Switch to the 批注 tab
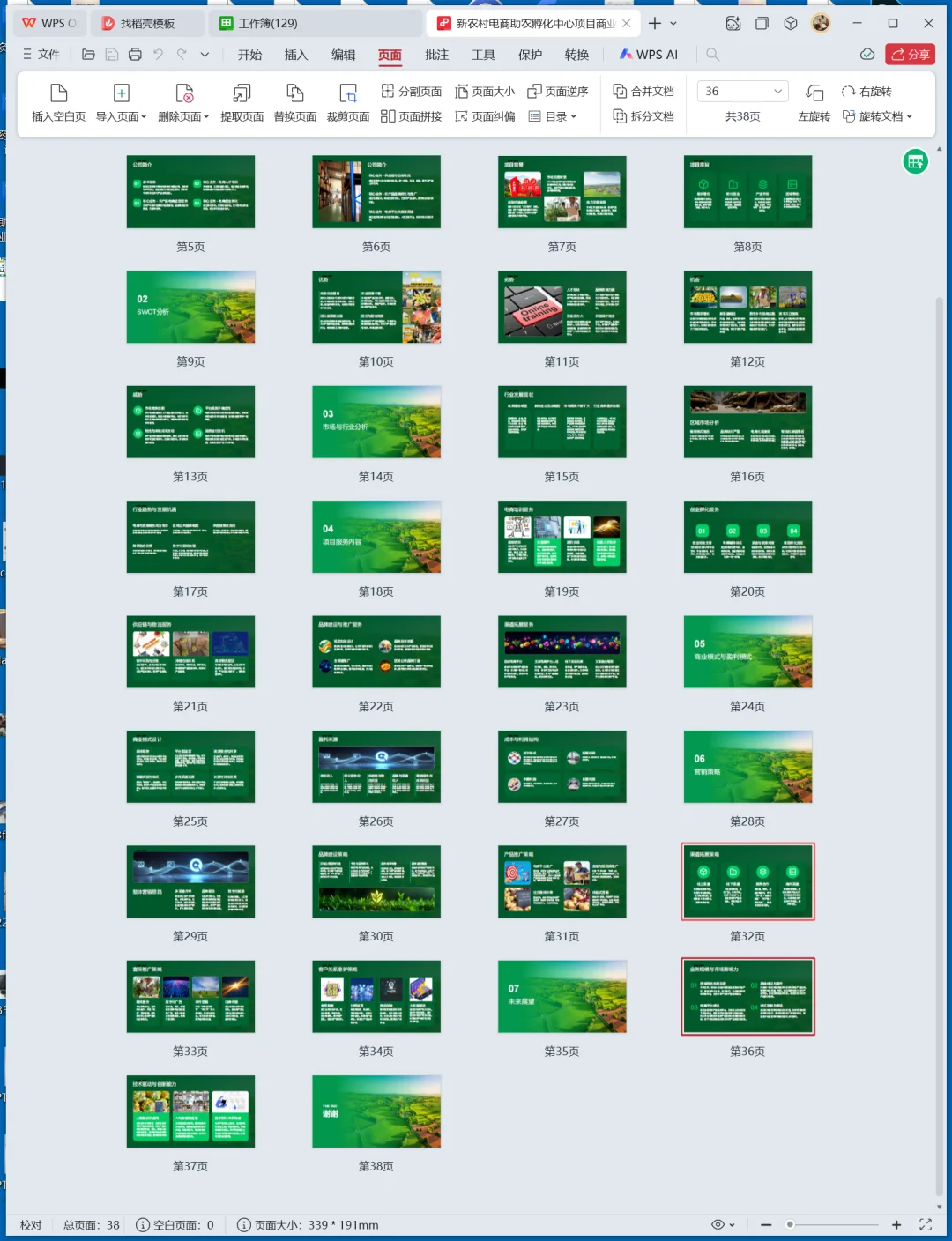The image size is (952, 1241). tap(436, 55)
